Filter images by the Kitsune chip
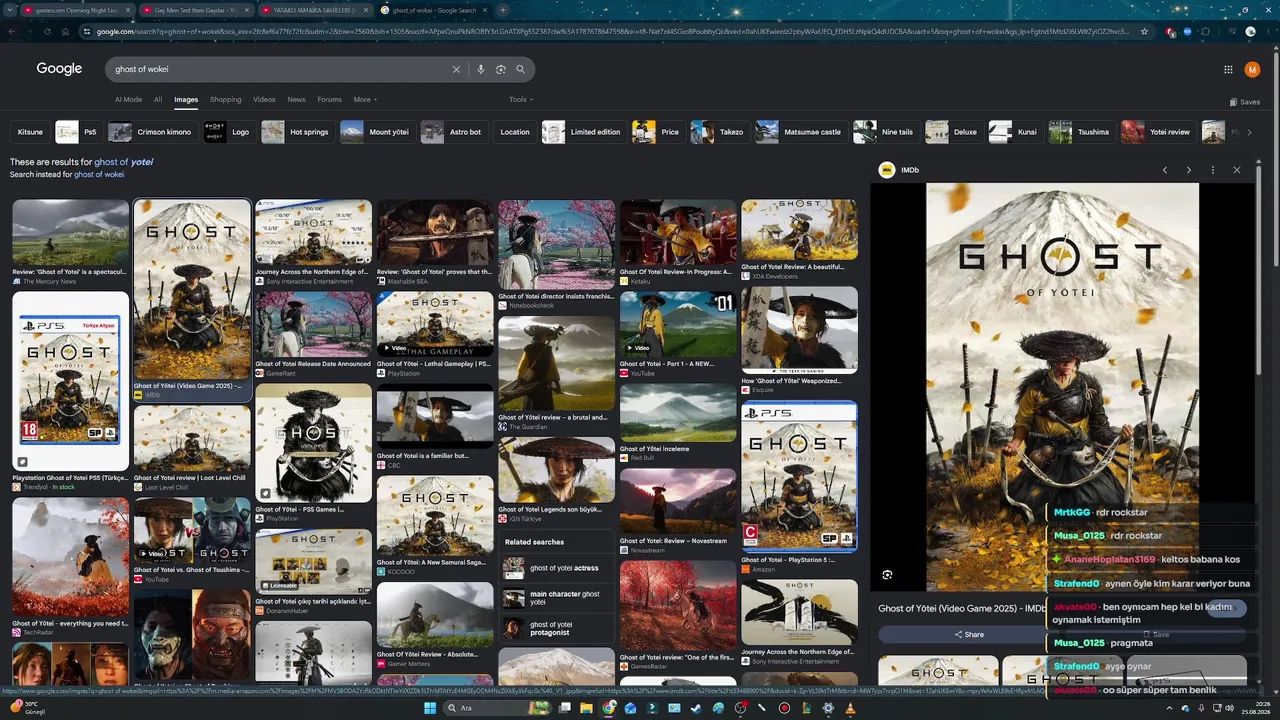1280x720 pixels. coord(30,132)
